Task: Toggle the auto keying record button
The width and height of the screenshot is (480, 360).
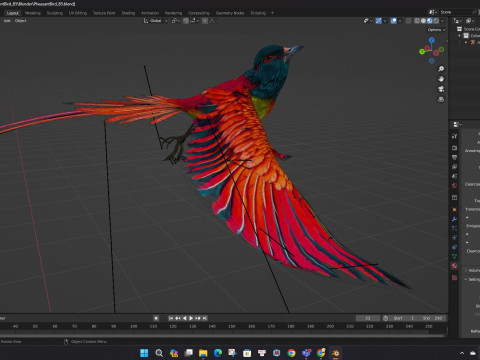Action: pyautogui.click(x=156, y=318)
